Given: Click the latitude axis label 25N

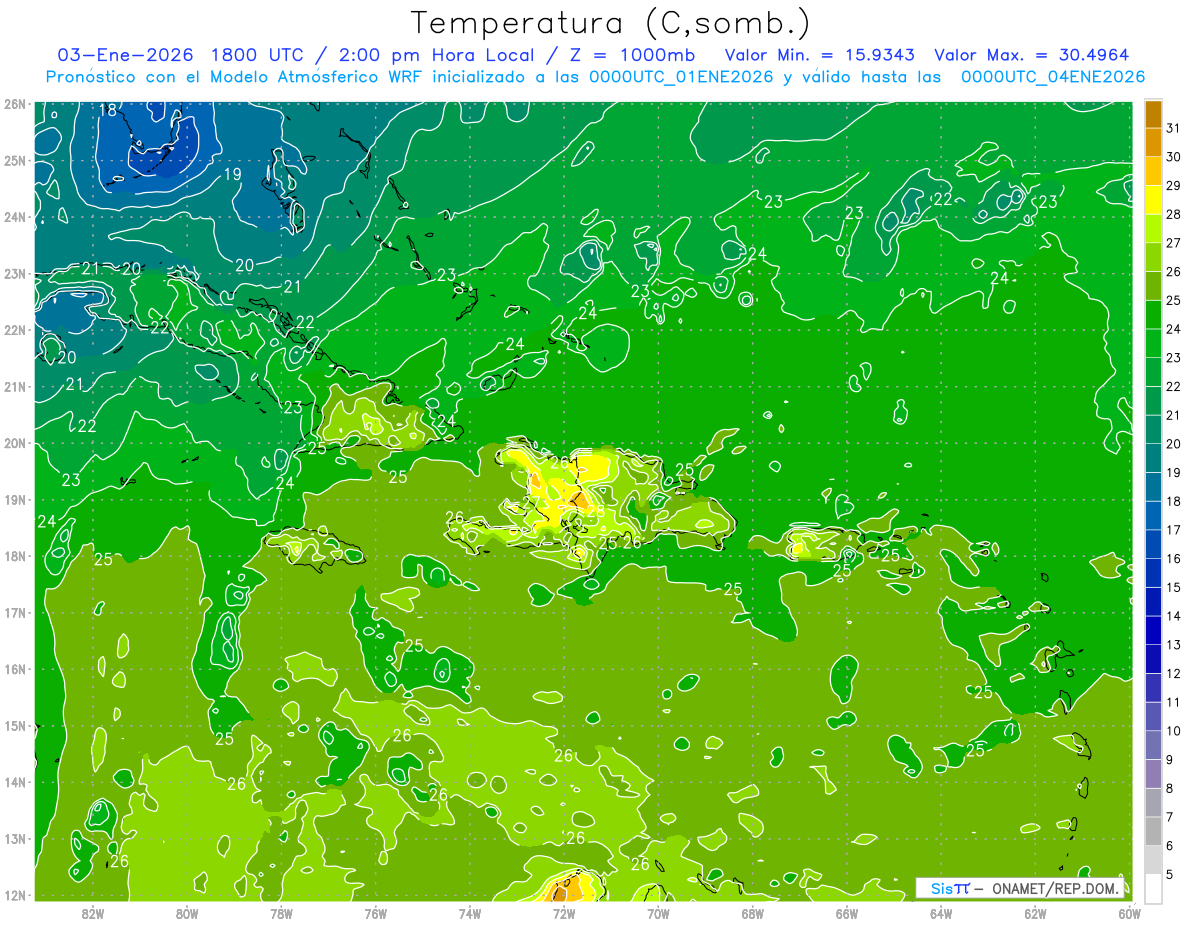Looking at the screenshot, I should click(15, 160).
